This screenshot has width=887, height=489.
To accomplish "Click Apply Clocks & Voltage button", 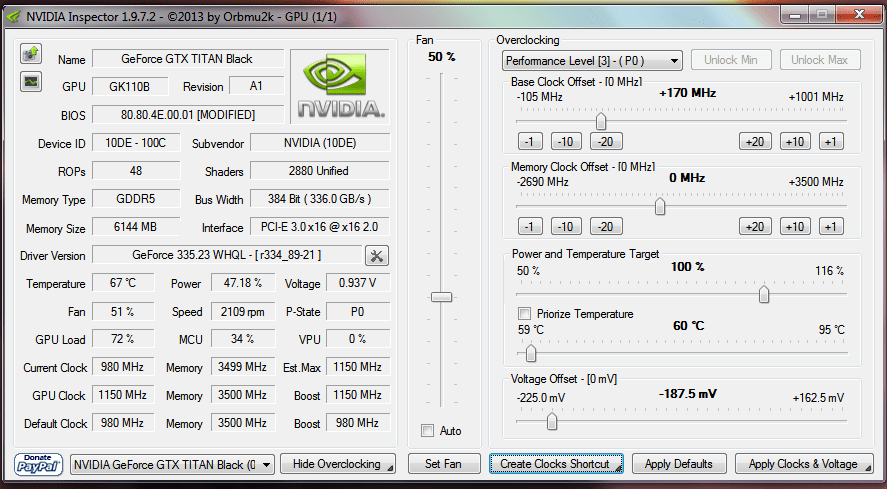I will point(803,464).
